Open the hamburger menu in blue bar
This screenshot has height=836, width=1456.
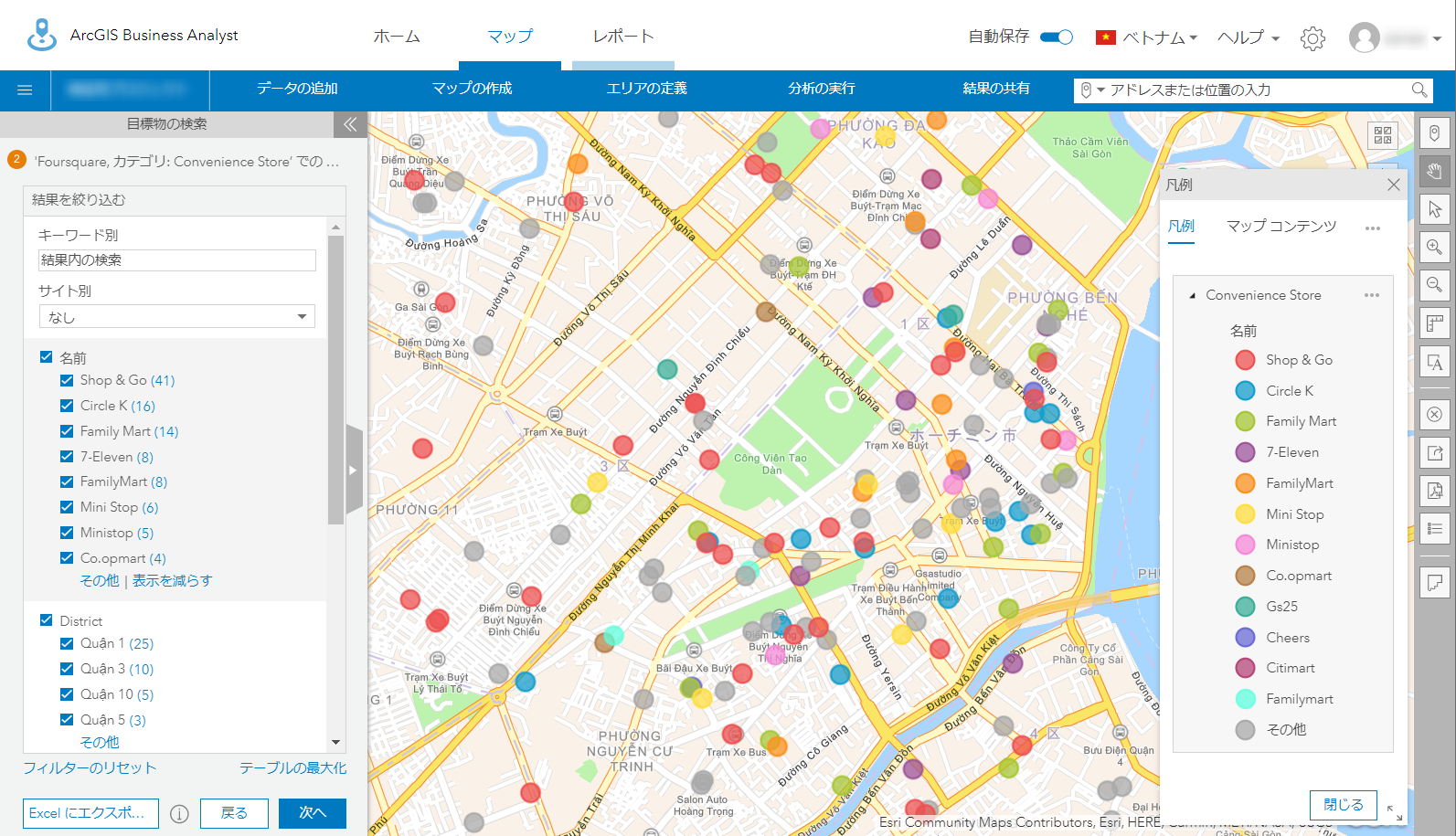[x=25, y=90]
